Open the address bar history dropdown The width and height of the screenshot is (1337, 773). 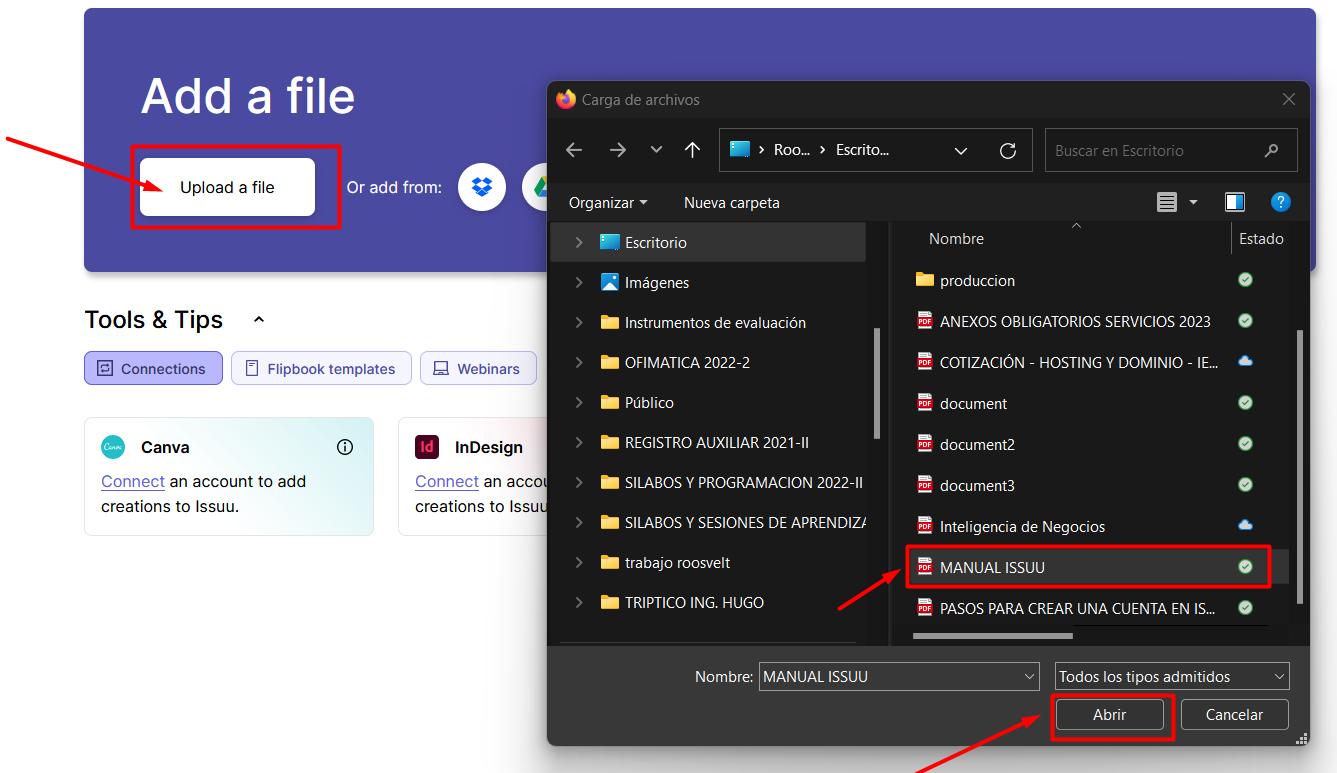(x=961, y=151)
